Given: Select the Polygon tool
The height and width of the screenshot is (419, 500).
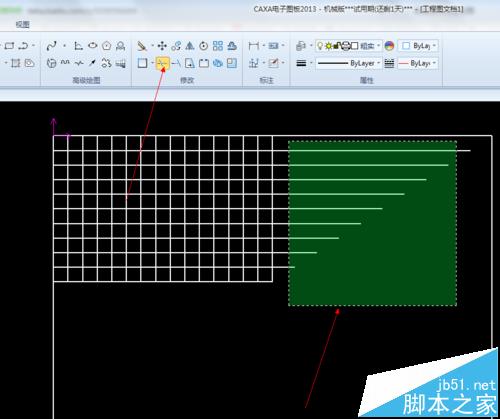Looking at the screenshot, I should 107,46.
